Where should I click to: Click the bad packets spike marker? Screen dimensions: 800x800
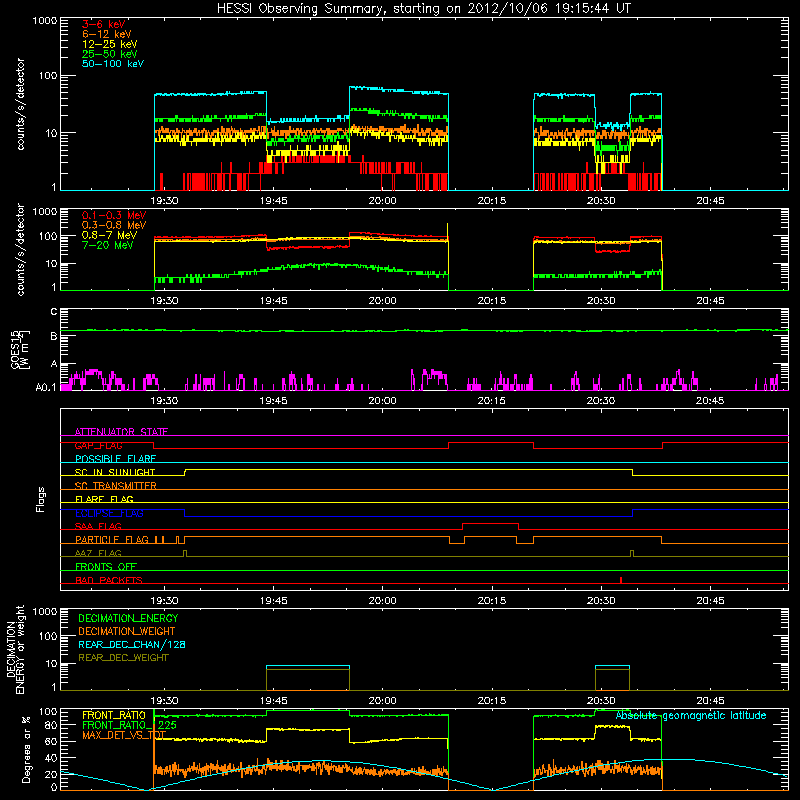click(x=621, y=580)
